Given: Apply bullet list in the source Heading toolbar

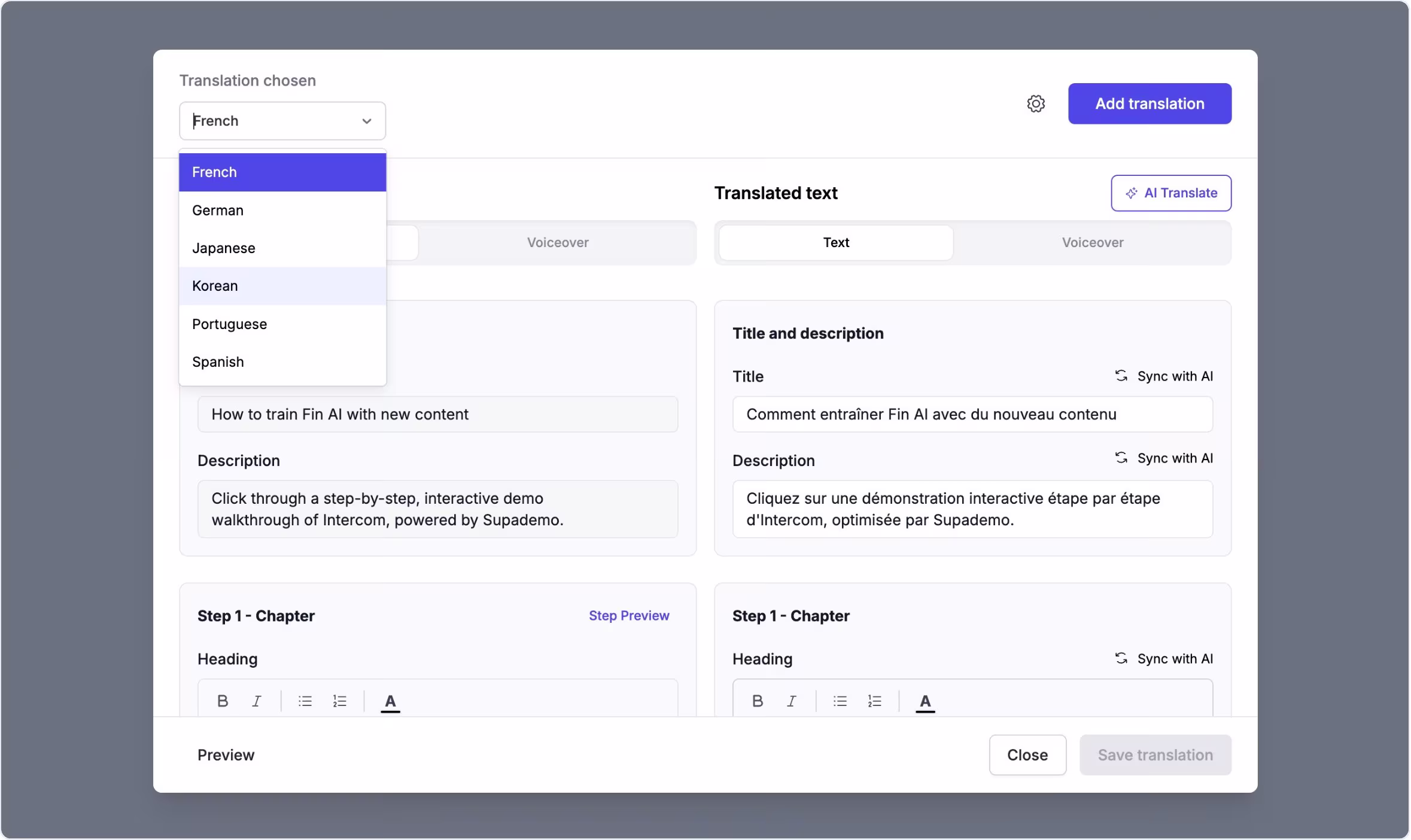Looking at the screenshot, I should pos(305,700).
